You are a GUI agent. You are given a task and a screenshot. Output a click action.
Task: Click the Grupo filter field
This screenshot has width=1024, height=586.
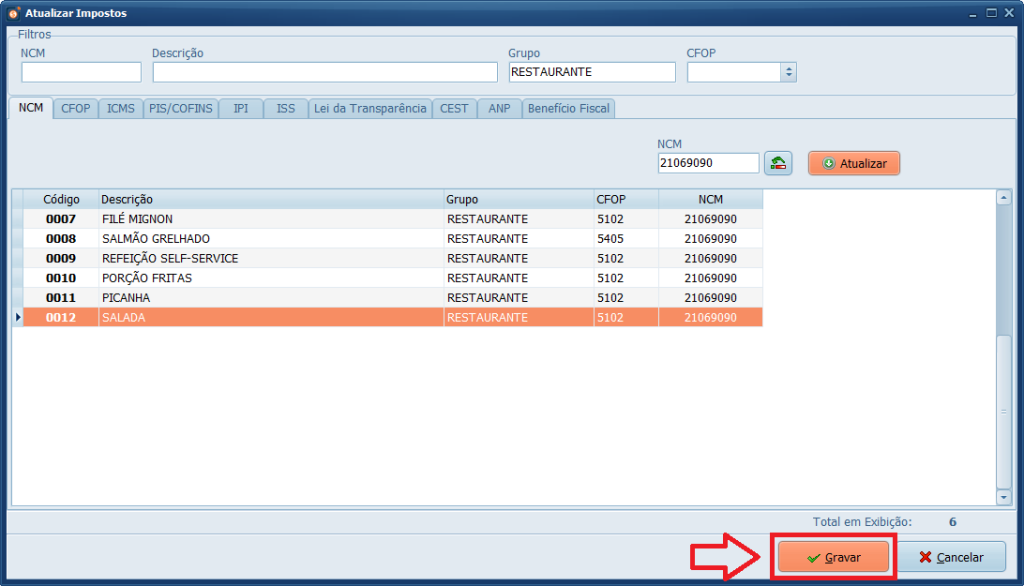[x=592, y=72]
